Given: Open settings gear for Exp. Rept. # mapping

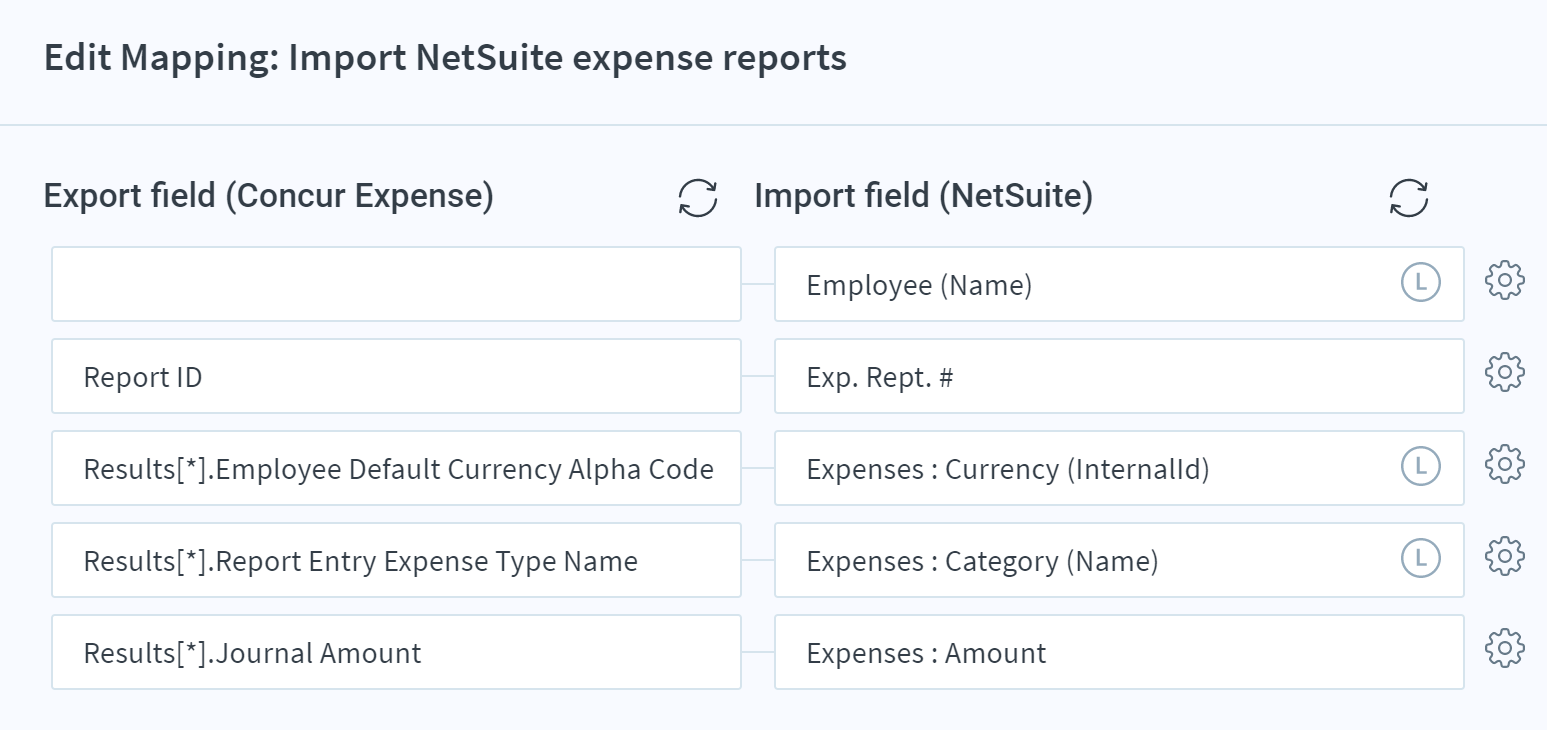Looking at the screenshot, I should click(1505, 373).
